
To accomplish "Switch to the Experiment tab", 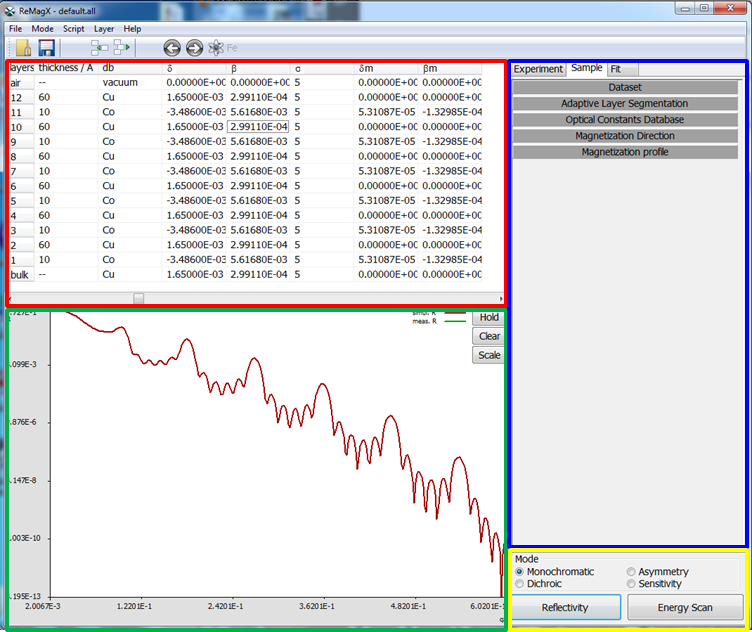I will pos(538,69).
